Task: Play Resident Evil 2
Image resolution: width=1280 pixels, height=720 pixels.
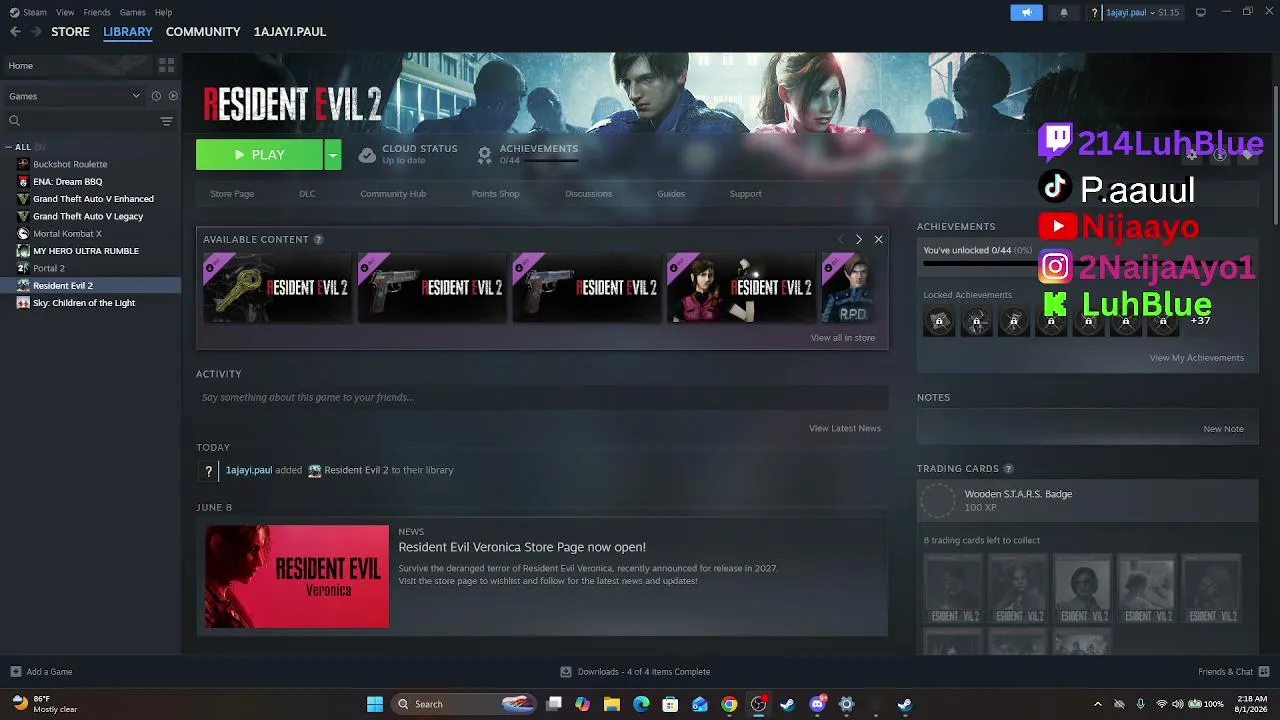Action: coord(260,155)
